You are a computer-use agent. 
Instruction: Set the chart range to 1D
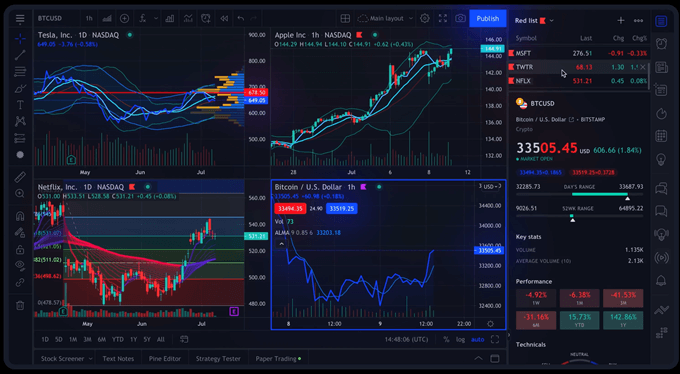[x=45, y=340]
